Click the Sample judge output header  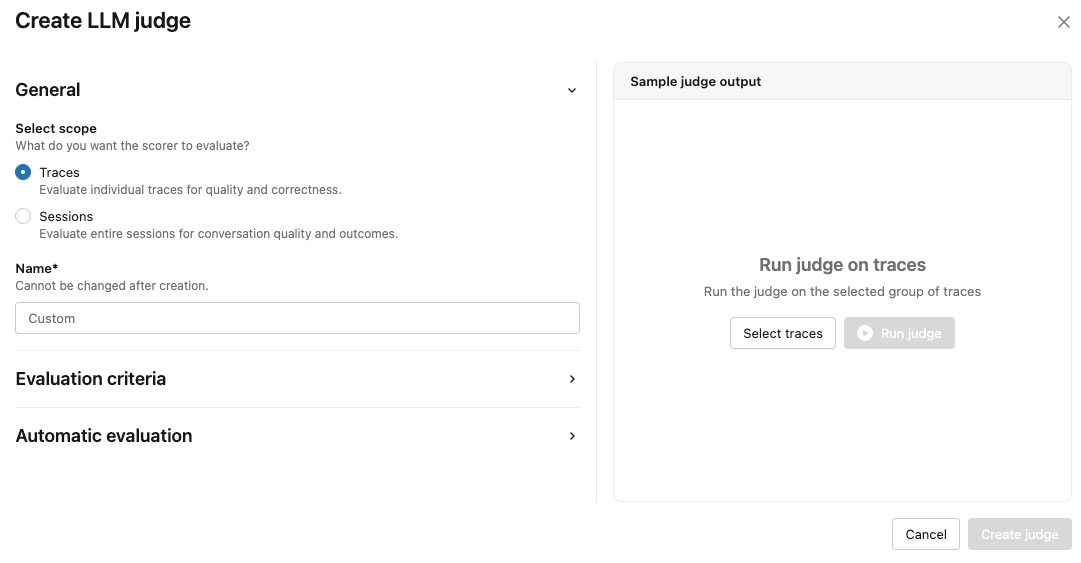point(695,81)
